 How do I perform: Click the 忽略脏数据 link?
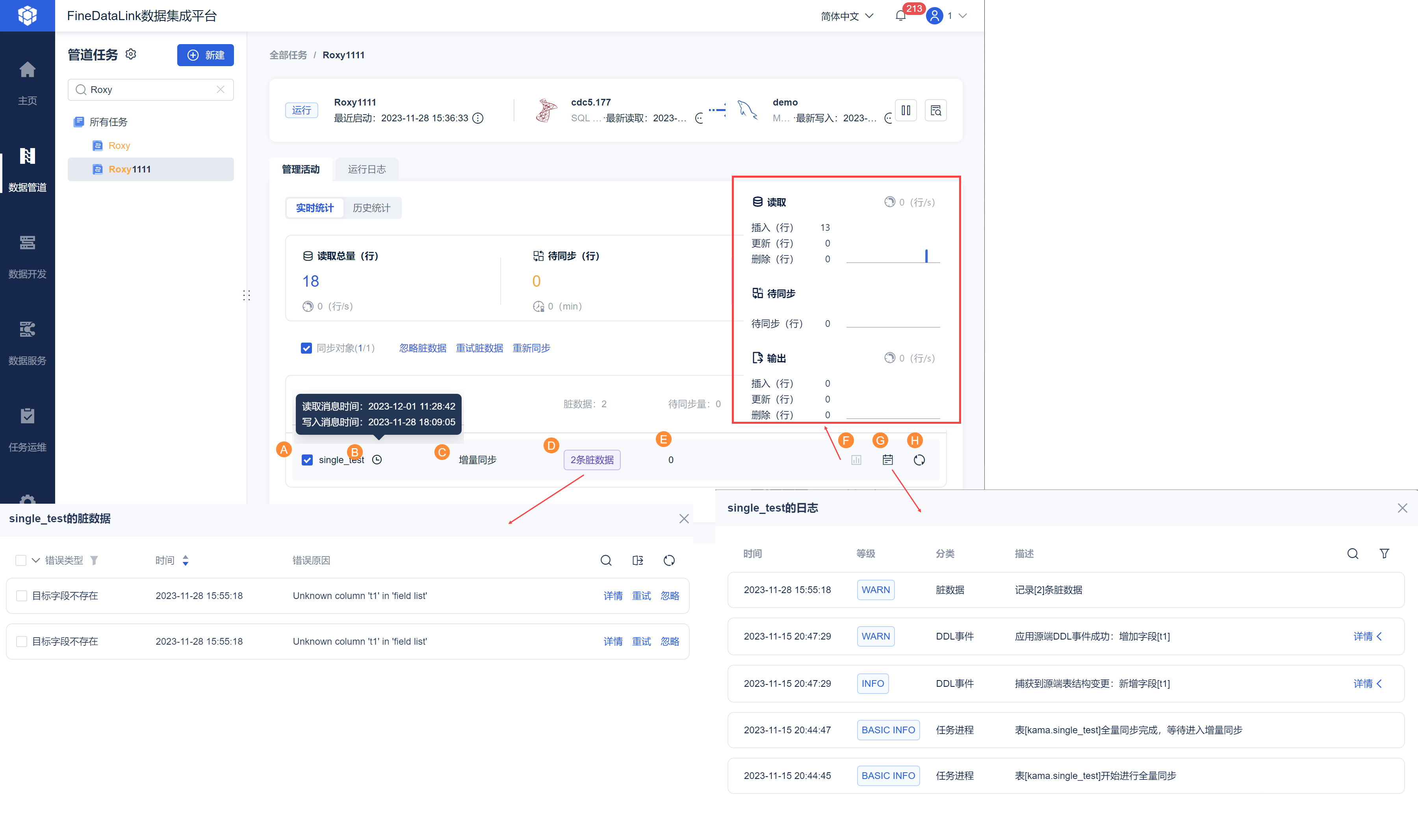click(x=422, y=348)
